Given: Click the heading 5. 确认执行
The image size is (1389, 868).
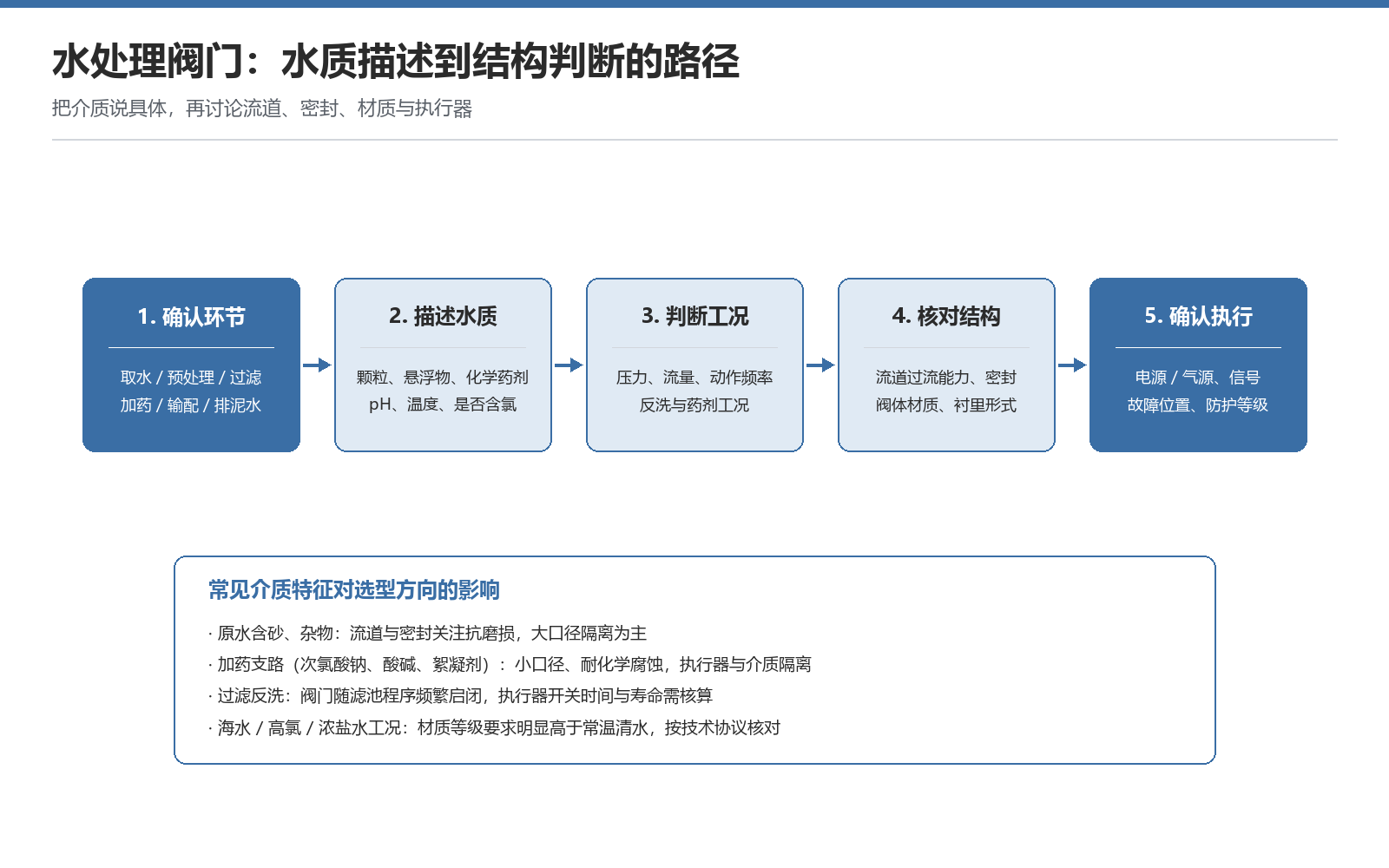Looking at the screenshot, I should 1198,317.
